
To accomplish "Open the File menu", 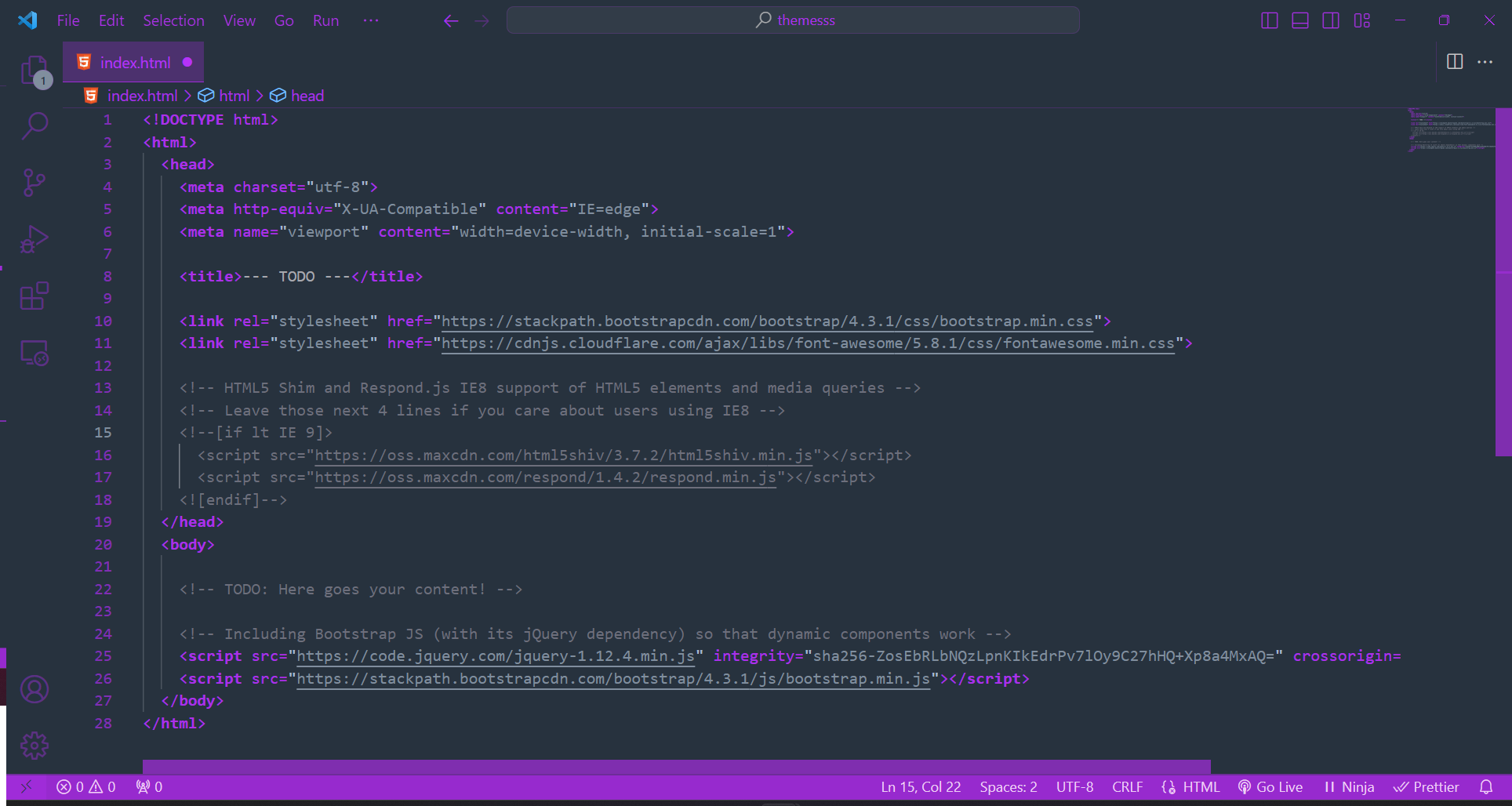I will (x=68, y=20).
